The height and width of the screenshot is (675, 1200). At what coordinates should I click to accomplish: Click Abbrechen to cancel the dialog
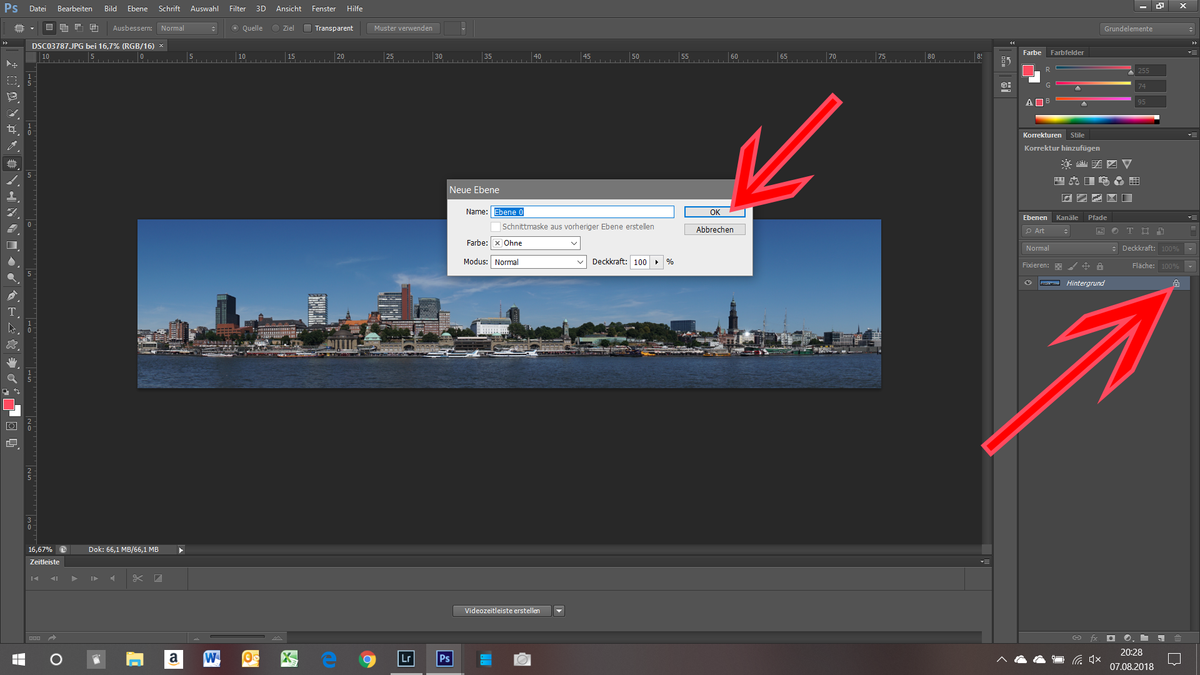click(714, 229)
